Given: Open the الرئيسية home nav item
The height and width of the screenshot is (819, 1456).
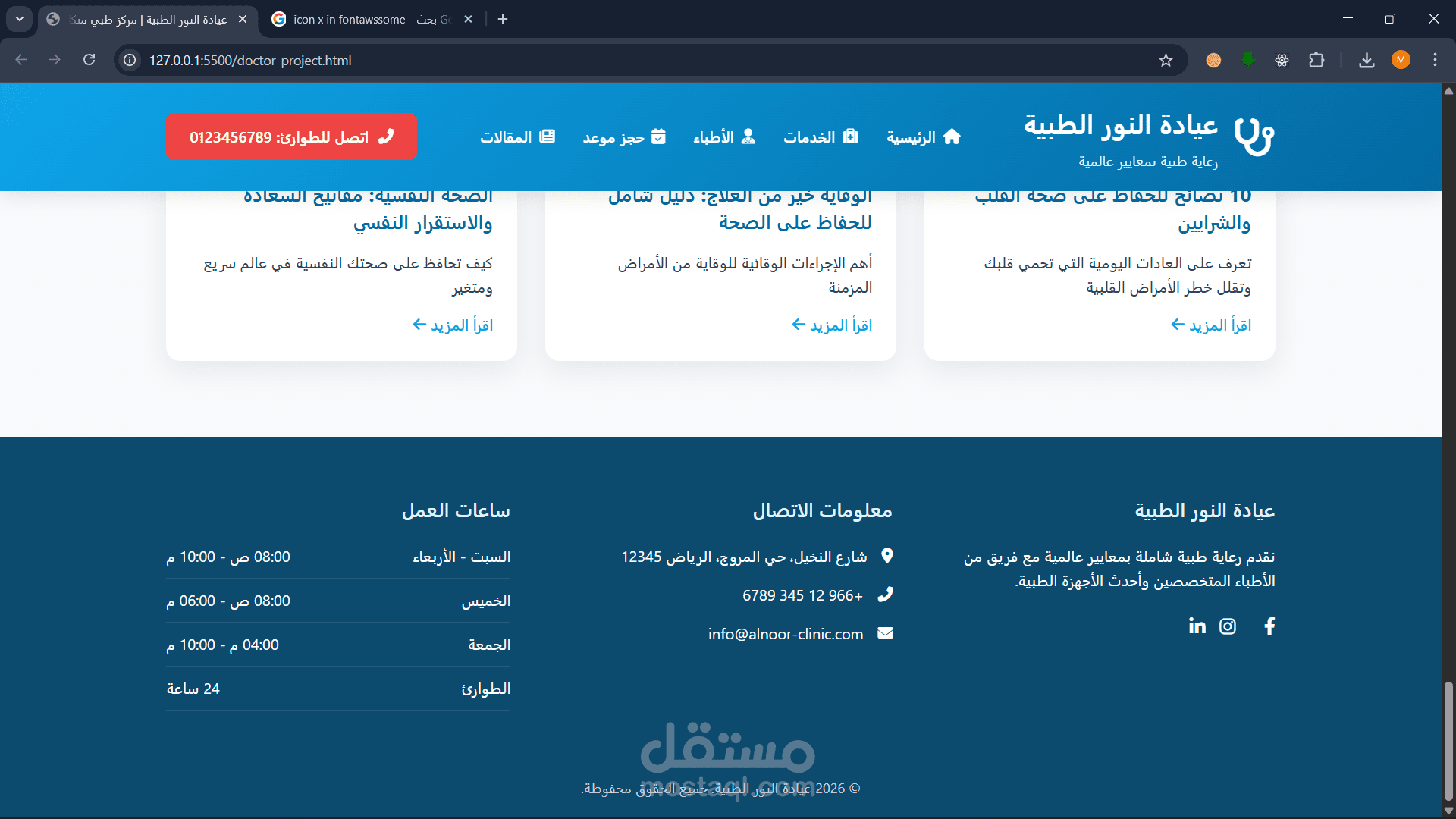Looking at the screenshot, I should click(924, 137).
